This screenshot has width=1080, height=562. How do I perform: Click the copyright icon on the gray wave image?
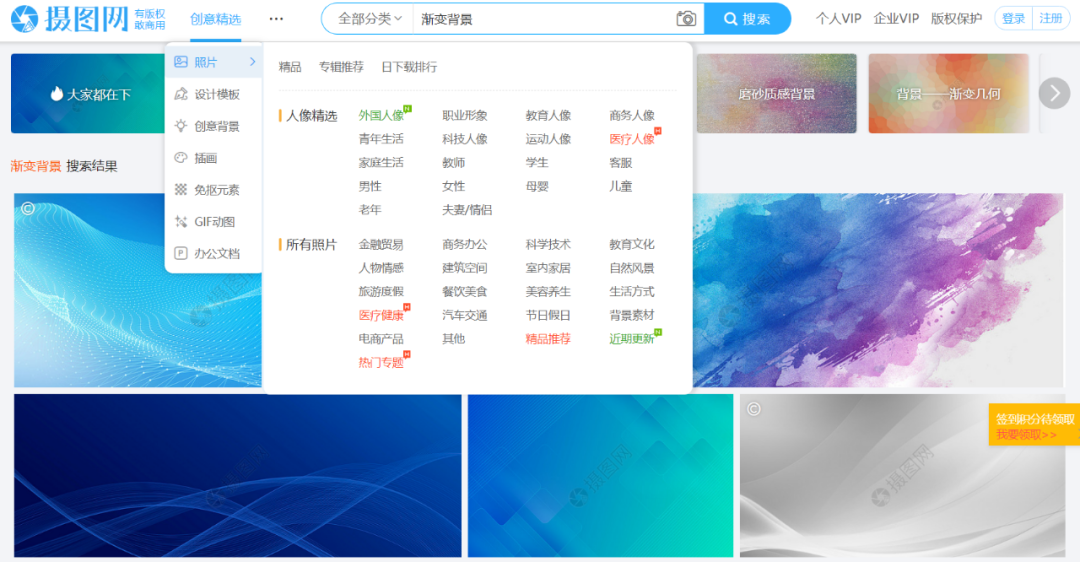[x=754, y=409]
